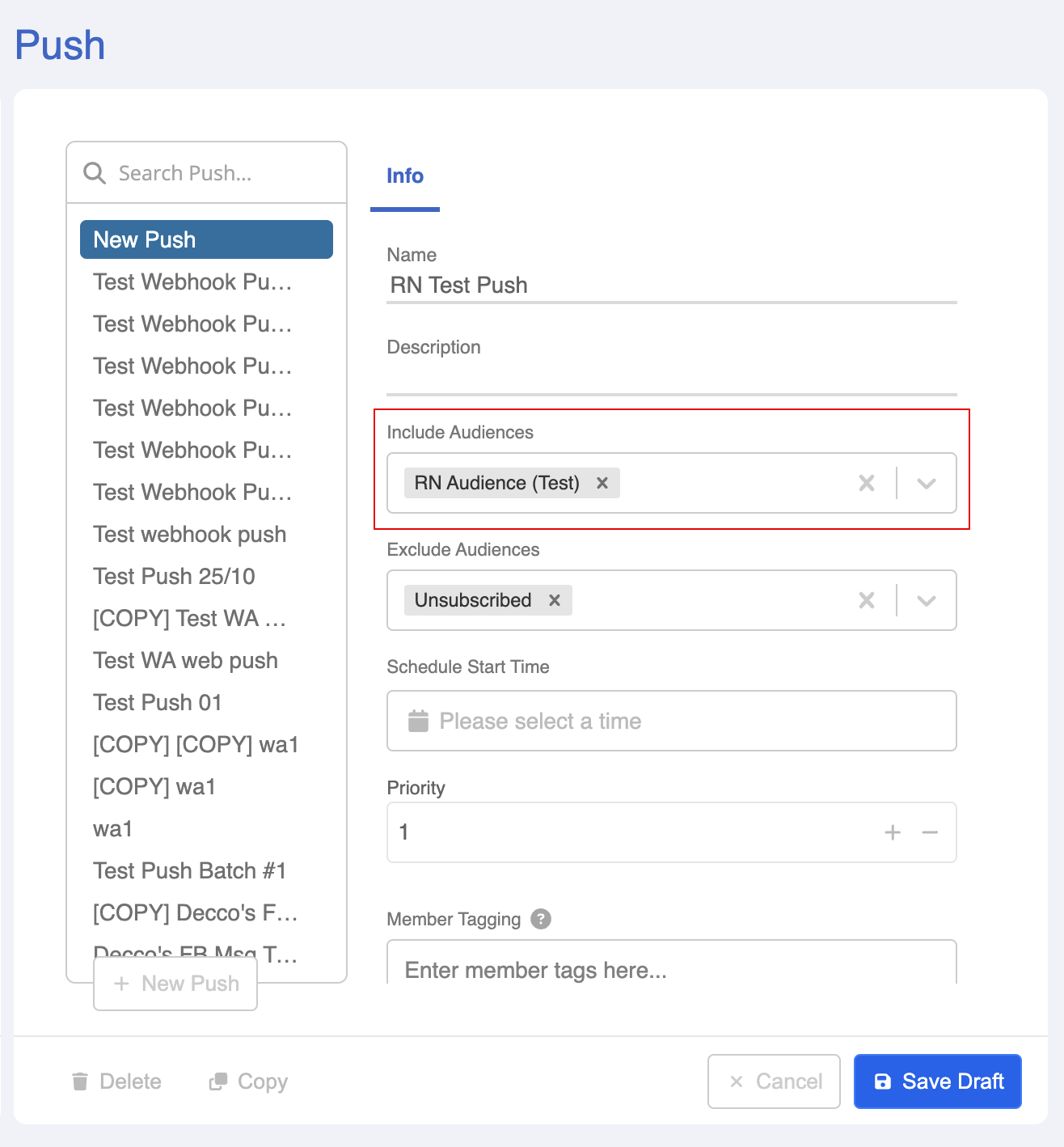Increase Priority with the plus icon
The image size is (1064, 1147).
[x=893, y=832]
